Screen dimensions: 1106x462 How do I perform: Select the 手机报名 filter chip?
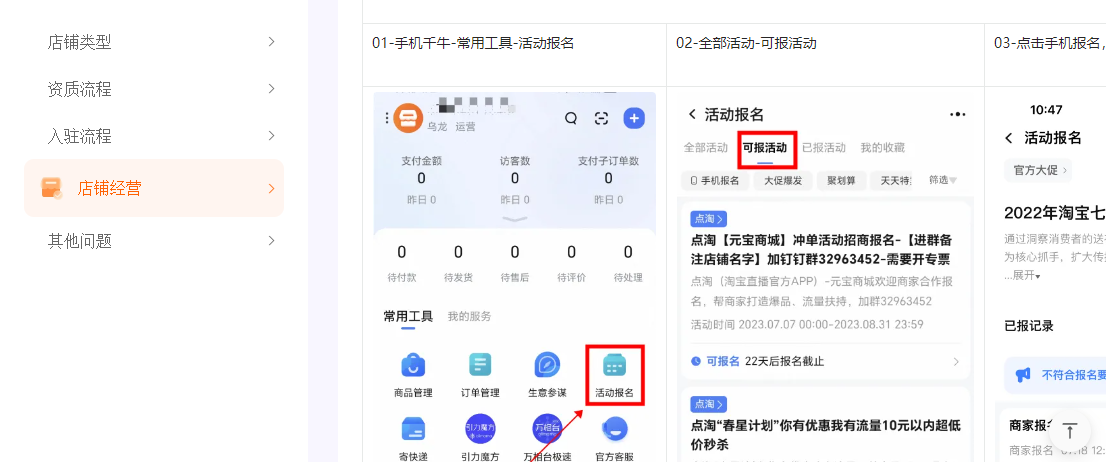(x=715, y=181)
